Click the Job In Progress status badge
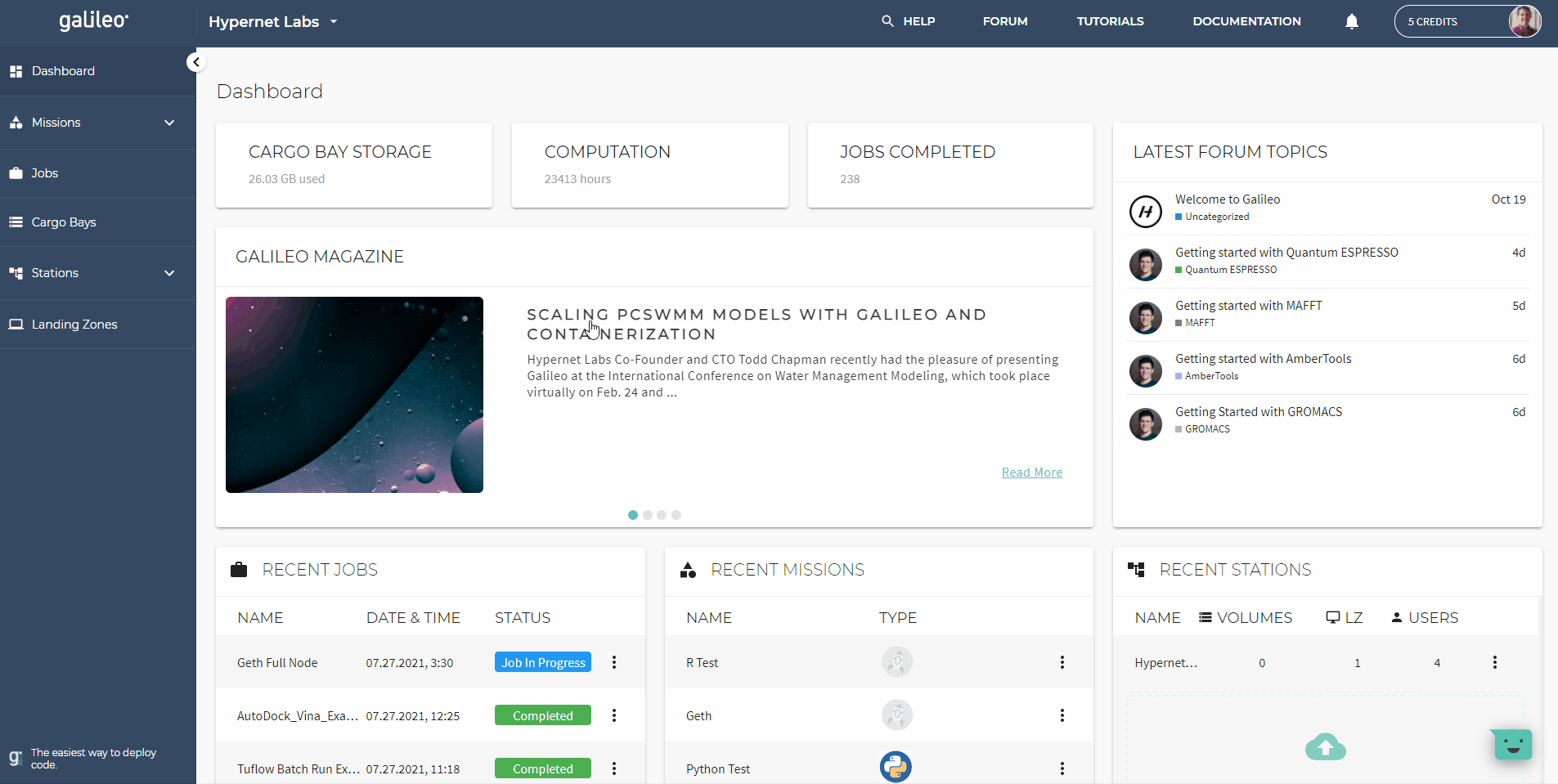 pyautogui.click(x=543, y=662)
